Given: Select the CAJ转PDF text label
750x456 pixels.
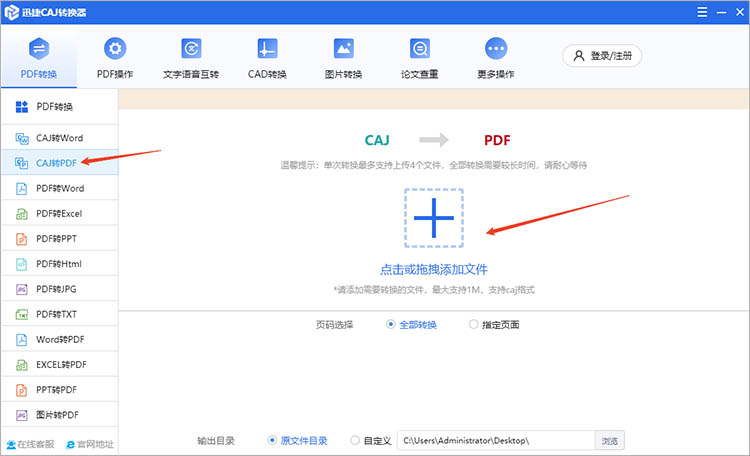Looking at the screenshot, I should click(56, 163).
